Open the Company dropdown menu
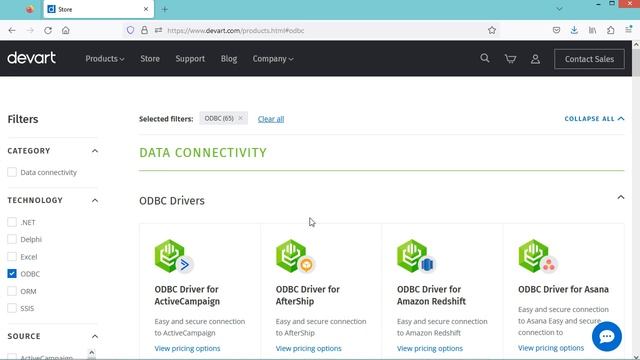This screenshot has height=360, width=640. (273, 59)
